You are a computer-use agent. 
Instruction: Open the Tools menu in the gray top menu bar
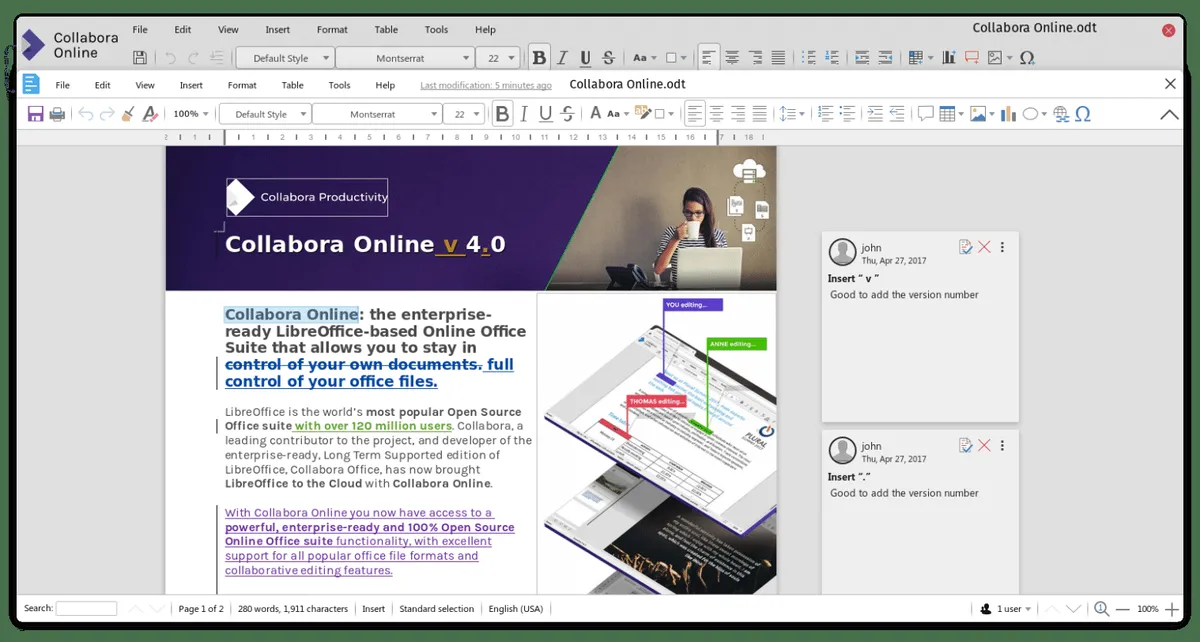436,30
